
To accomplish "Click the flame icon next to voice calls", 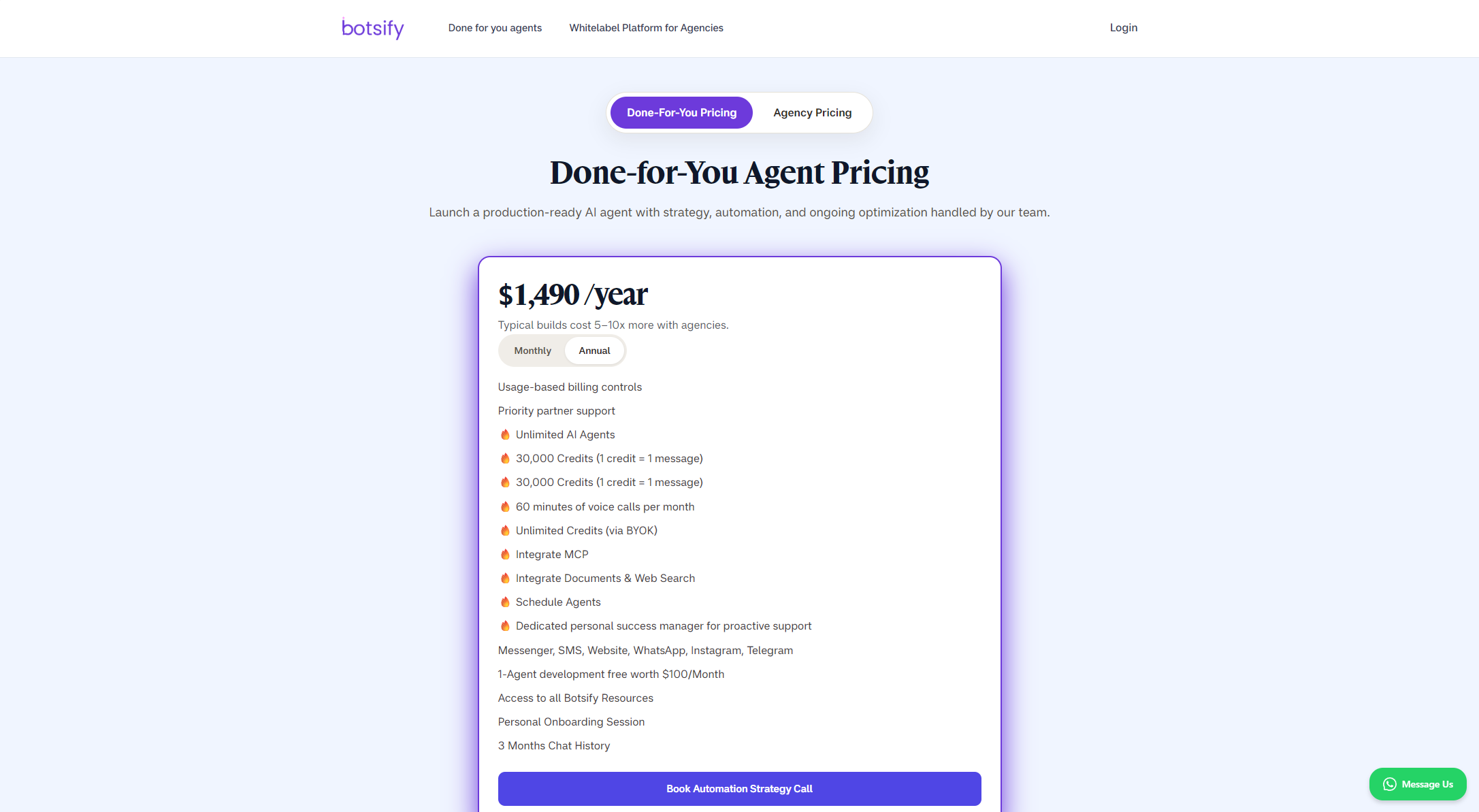I will tap(505, 507).
